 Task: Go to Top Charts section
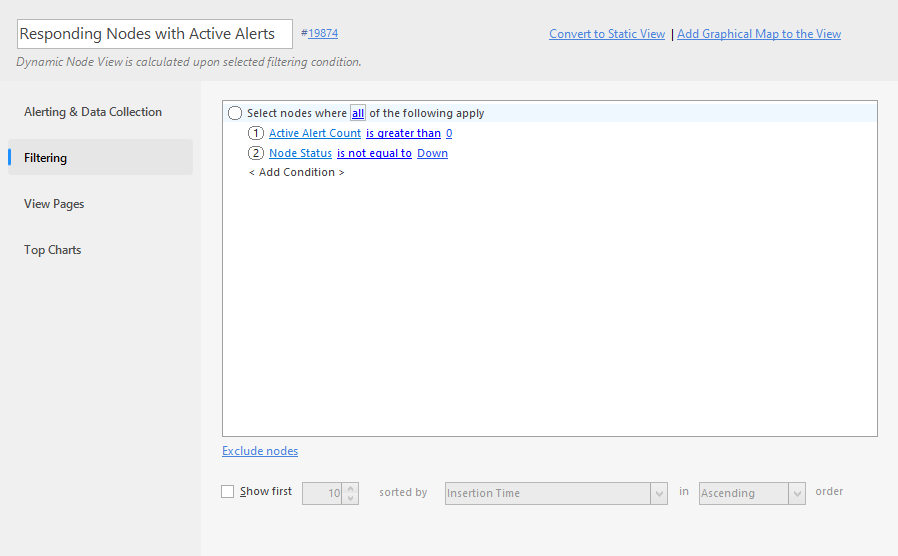tap(53, 250)
